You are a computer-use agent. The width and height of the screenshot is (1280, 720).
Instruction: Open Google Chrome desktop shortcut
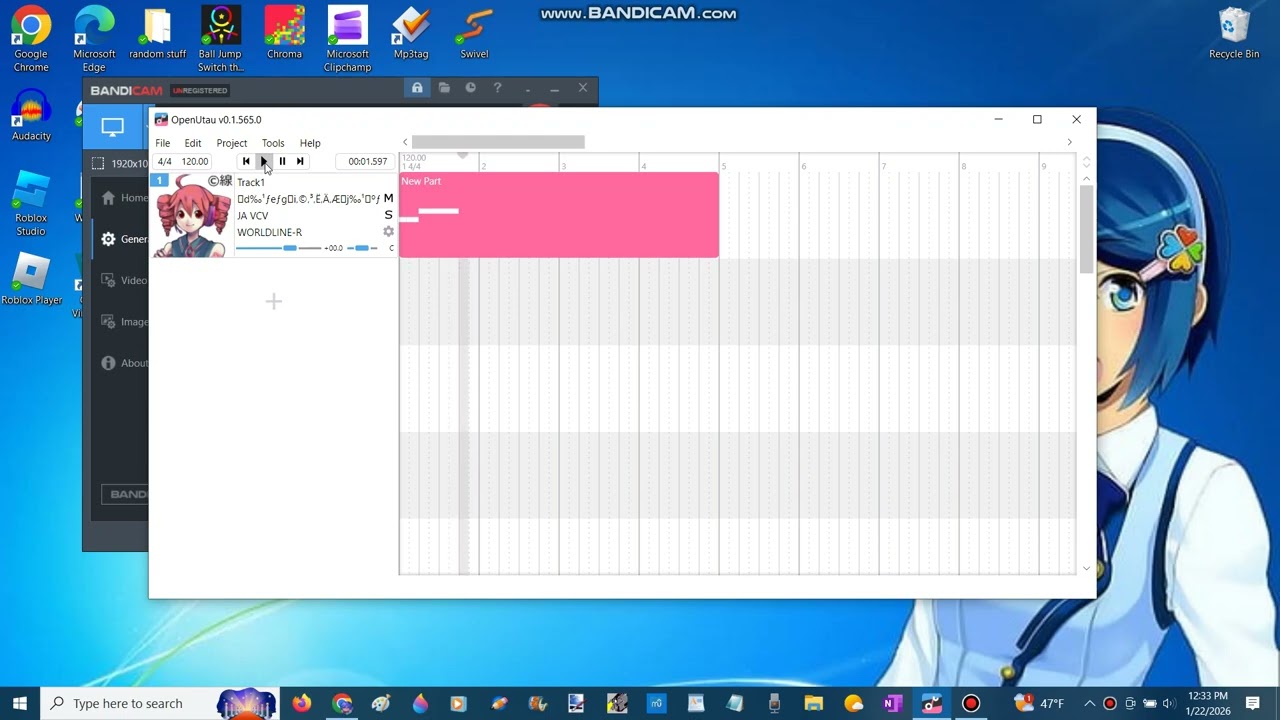31,40
